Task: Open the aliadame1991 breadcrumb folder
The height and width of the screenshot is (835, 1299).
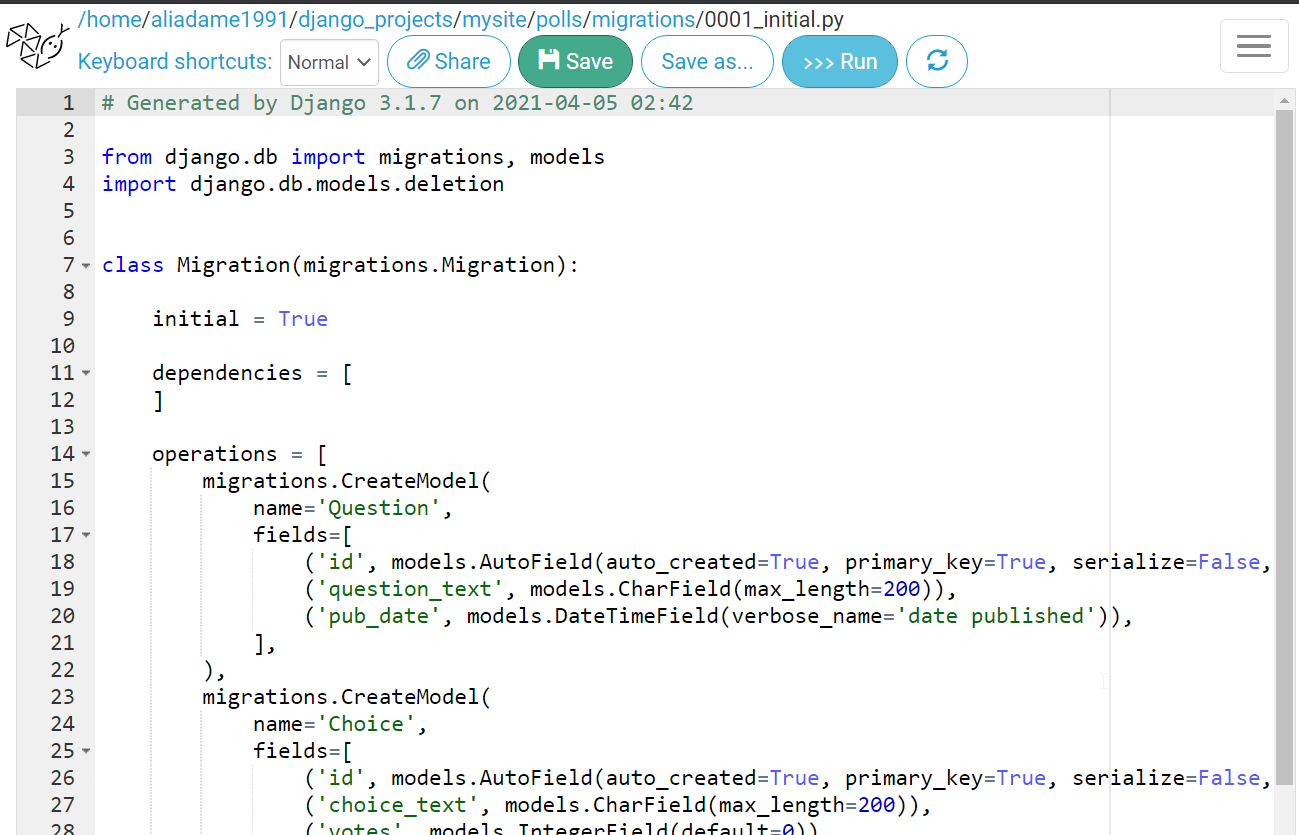Action: [219, 19]
